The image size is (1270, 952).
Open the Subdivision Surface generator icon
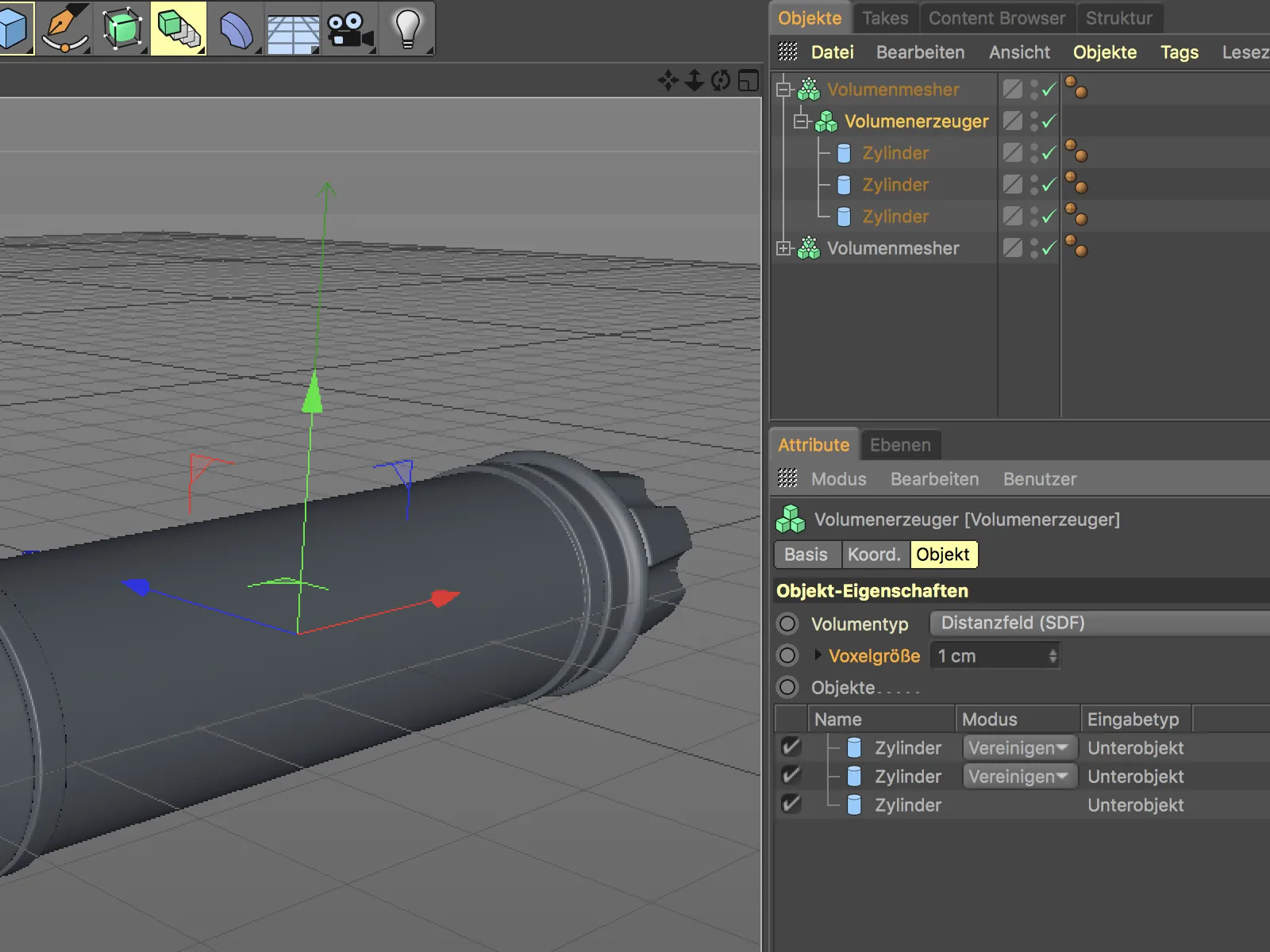coord(121,29)
